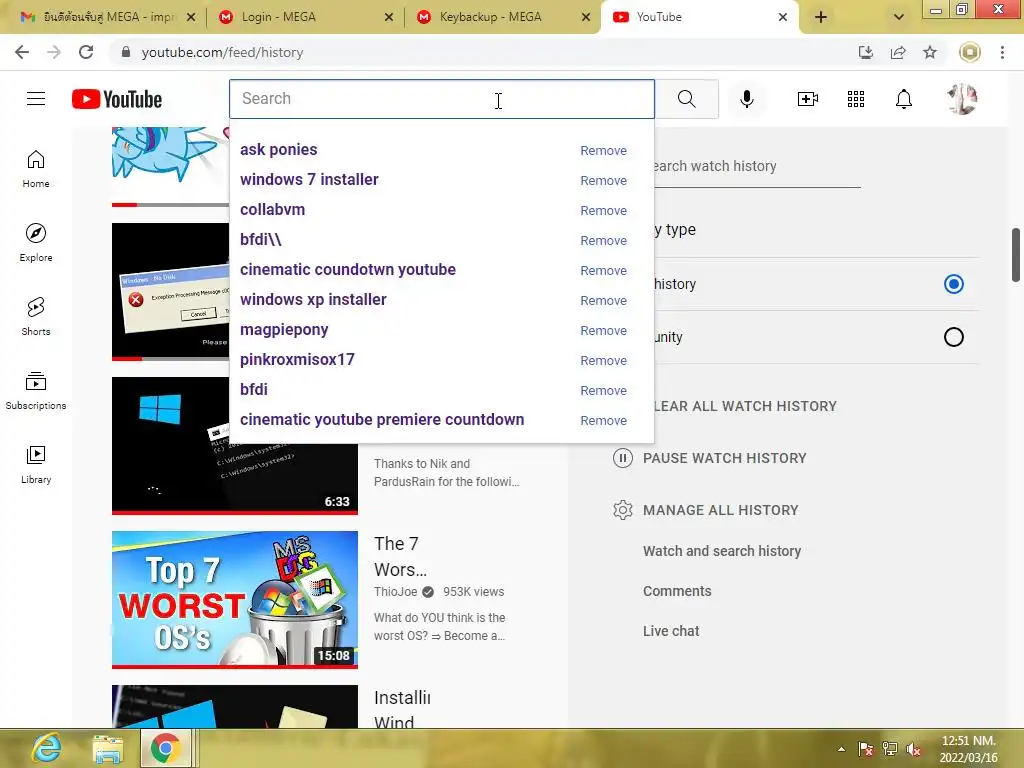
Task: Click the Chrome taskbar icon
Action: (x=165, y=748)
